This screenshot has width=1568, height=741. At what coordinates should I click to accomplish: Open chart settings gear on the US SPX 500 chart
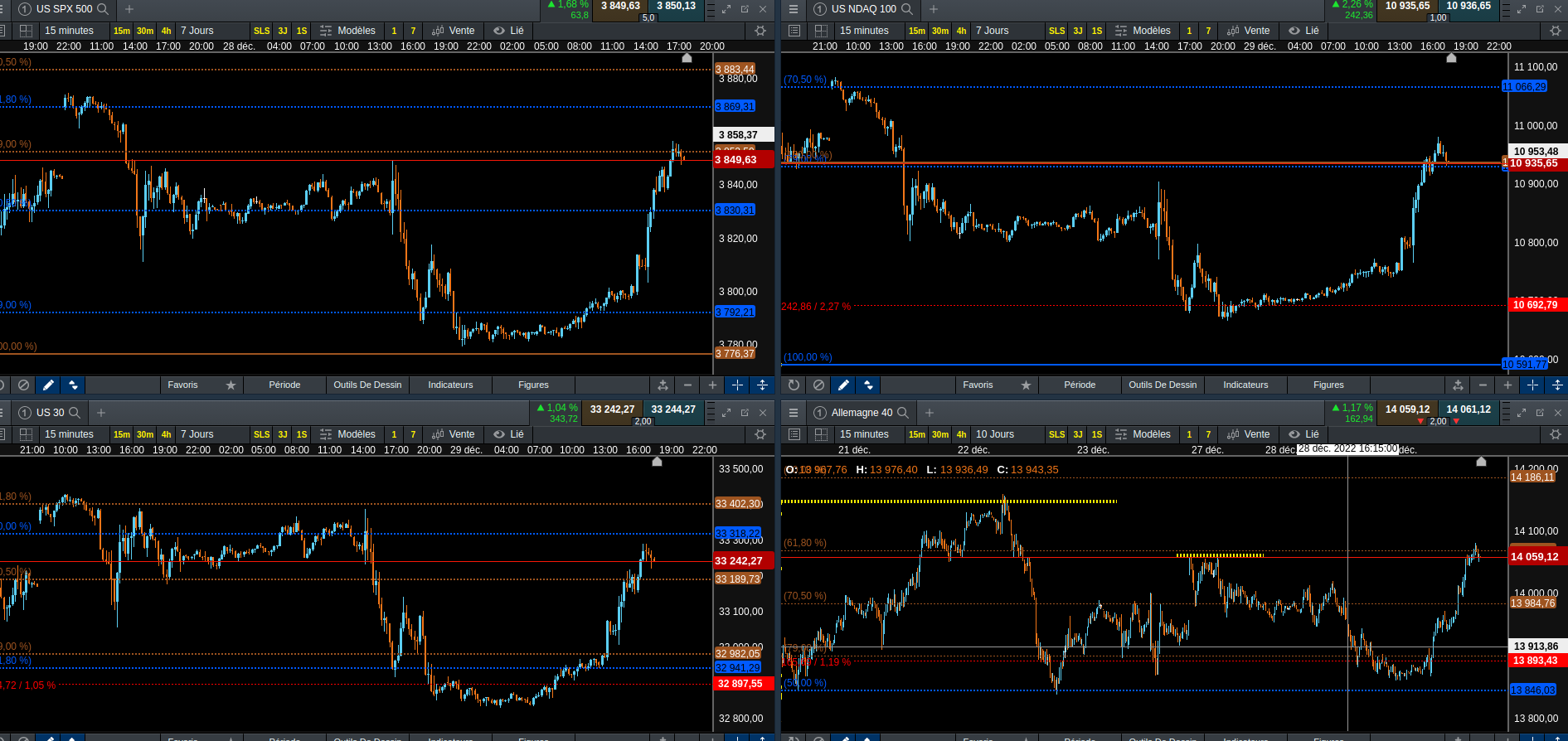pyautogui.click(x=760, y=31)
